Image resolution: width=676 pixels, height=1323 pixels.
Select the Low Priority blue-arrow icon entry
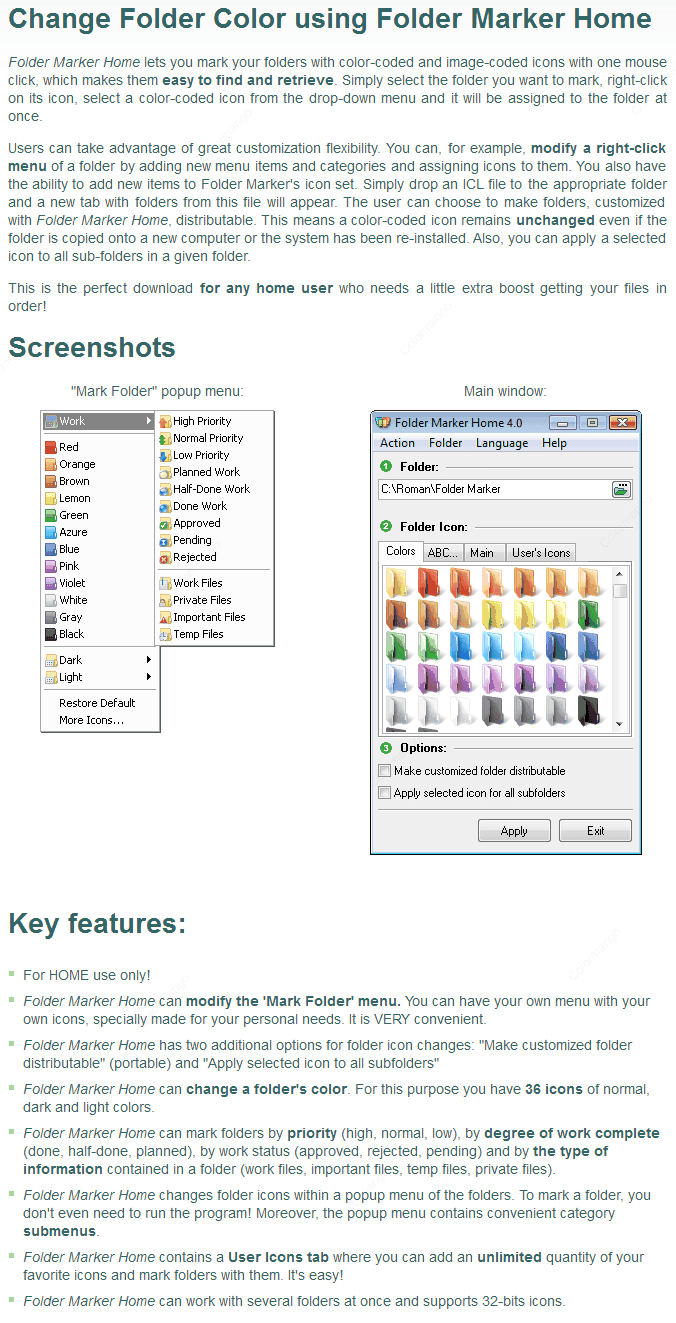[195, 455]
